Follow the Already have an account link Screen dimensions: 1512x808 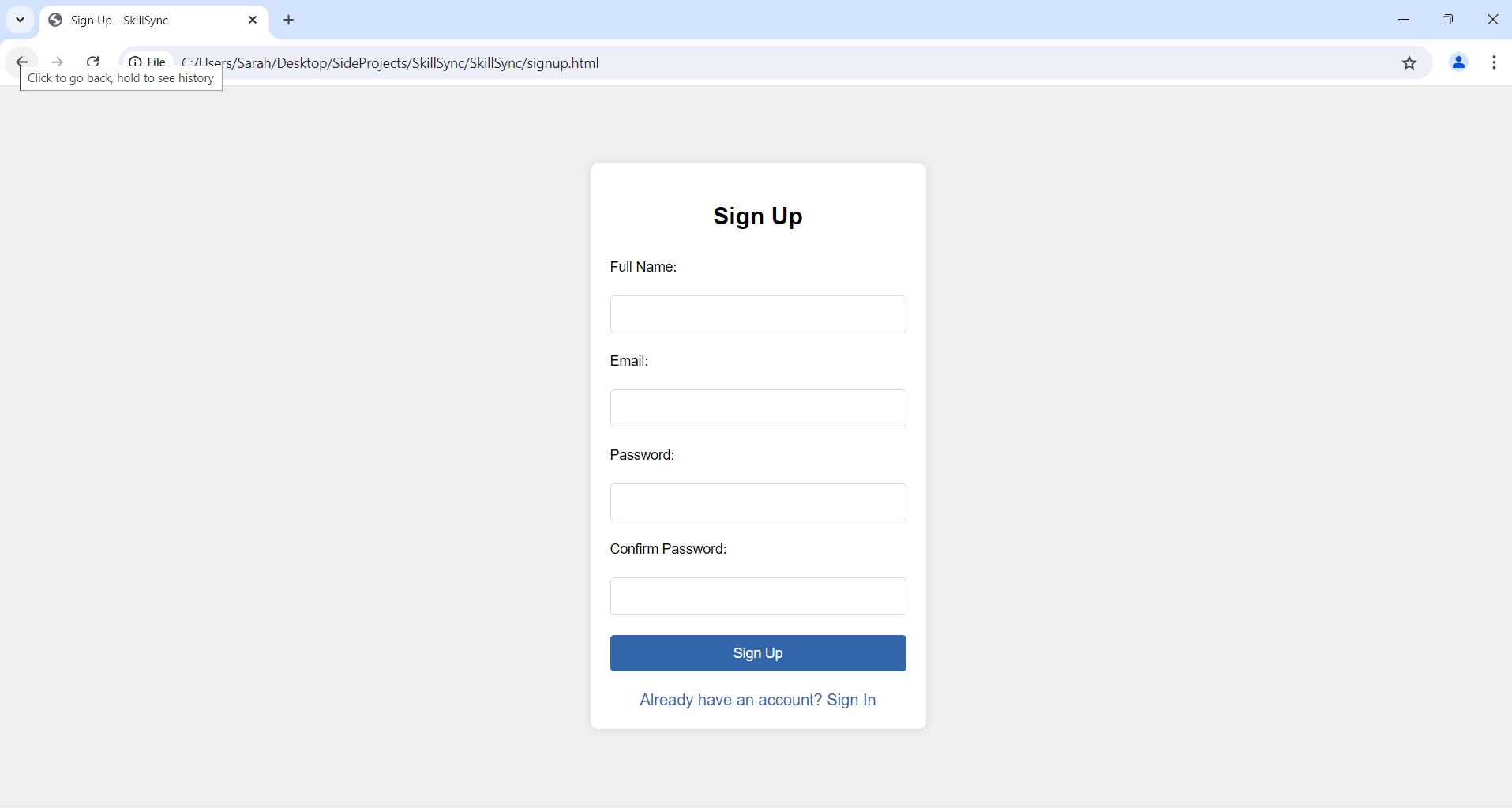click(758, 700)
